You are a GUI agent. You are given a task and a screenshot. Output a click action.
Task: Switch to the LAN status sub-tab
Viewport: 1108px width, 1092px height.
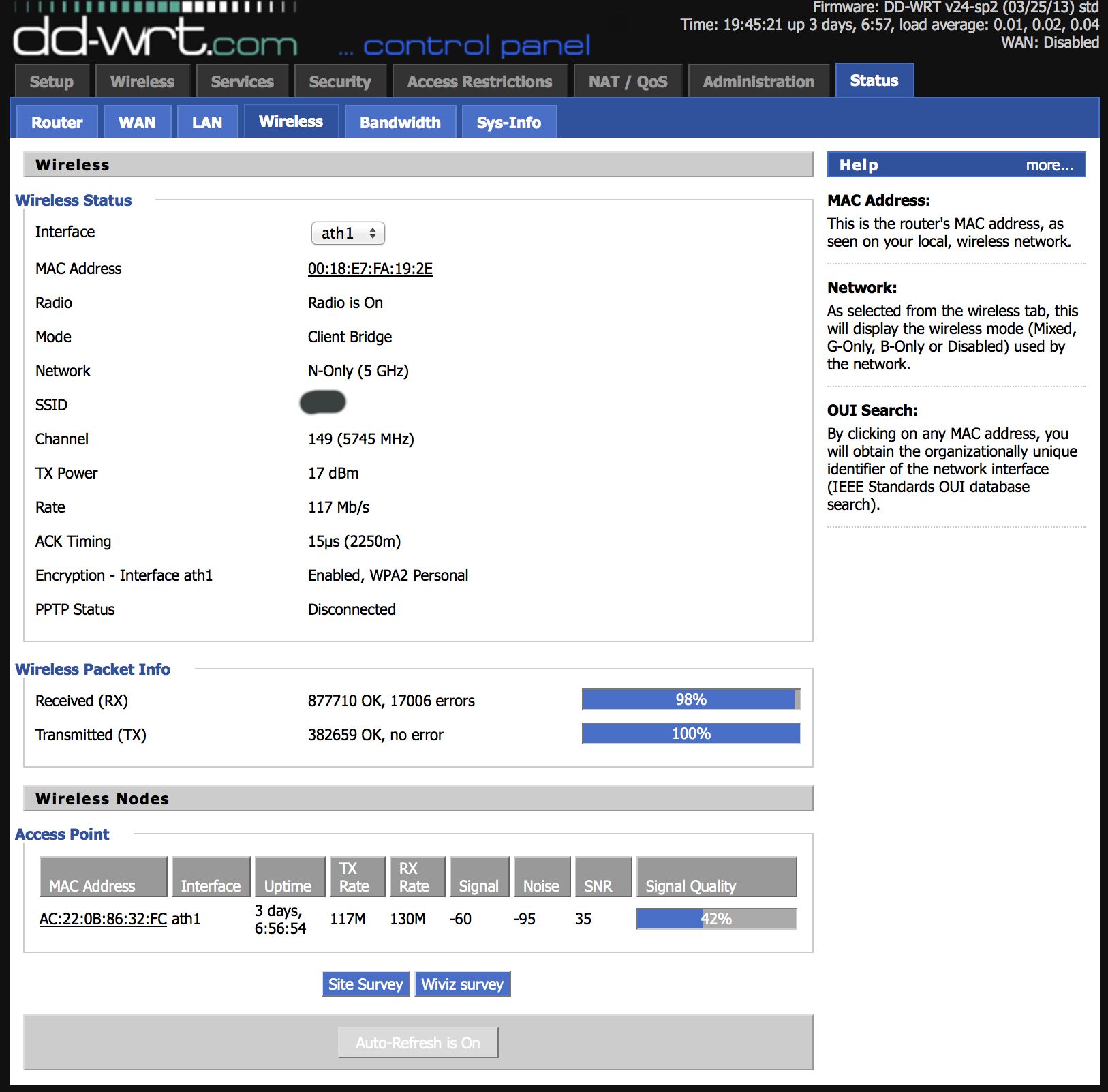207,122
